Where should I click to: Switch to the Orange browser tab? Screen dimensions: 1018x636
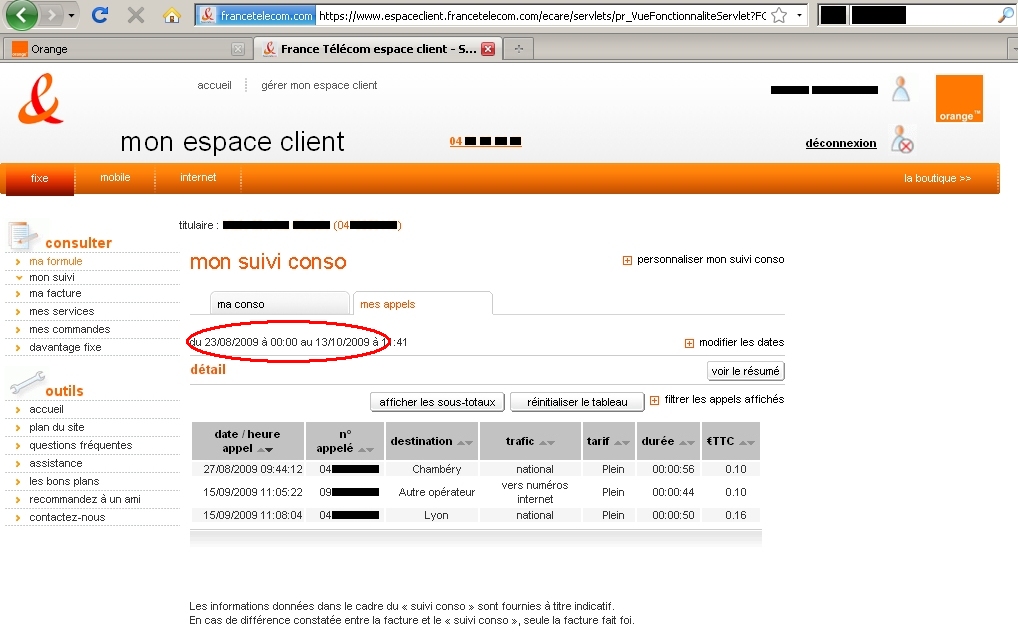(127, 49)
